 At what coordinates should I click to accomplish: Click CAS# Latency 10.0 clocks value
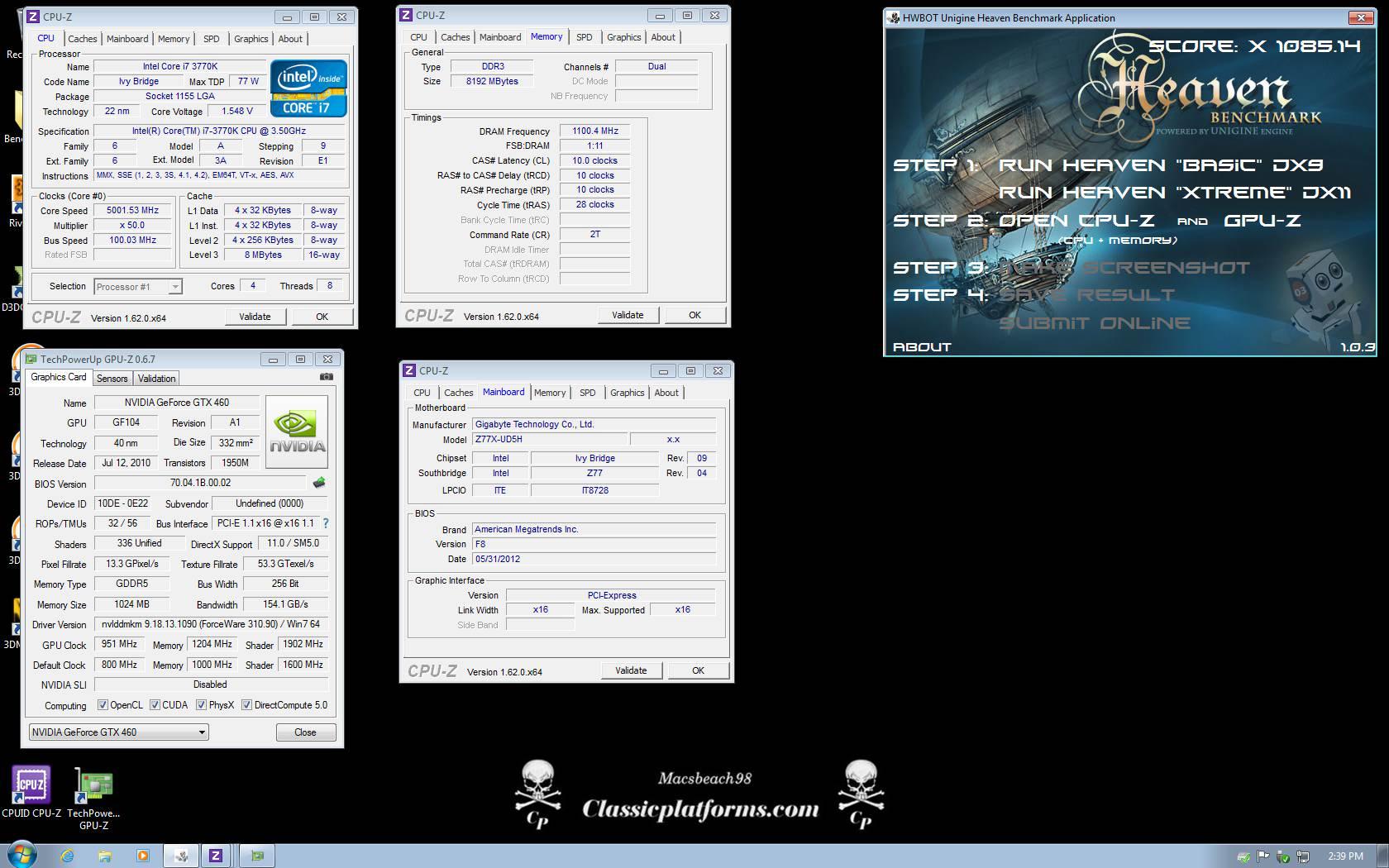pos(595,160)
